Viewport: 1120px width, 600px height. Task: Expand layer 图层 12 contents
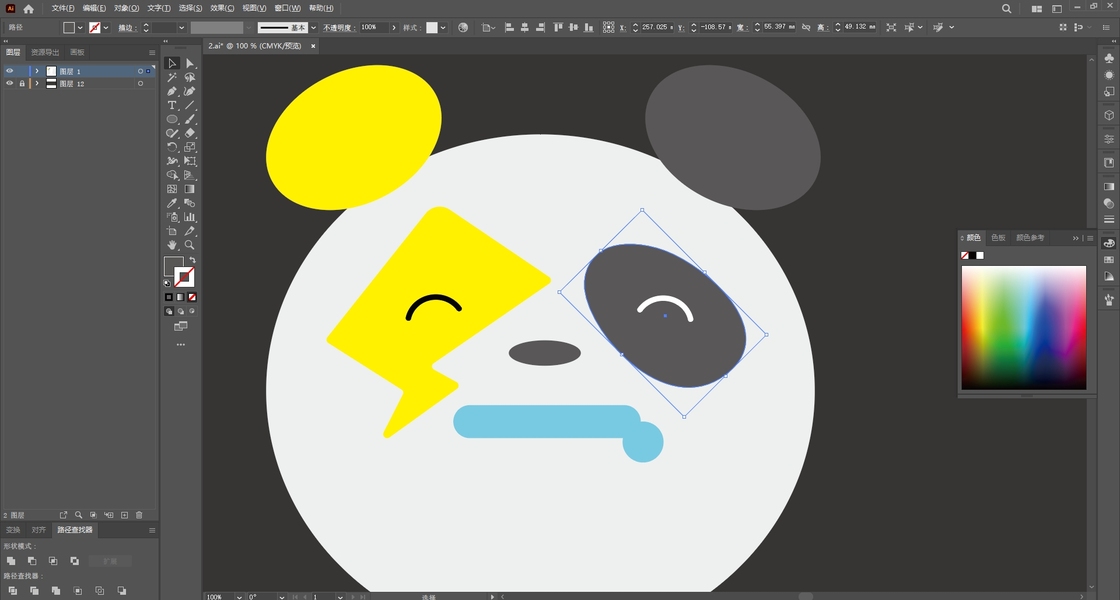click(37, 84)
